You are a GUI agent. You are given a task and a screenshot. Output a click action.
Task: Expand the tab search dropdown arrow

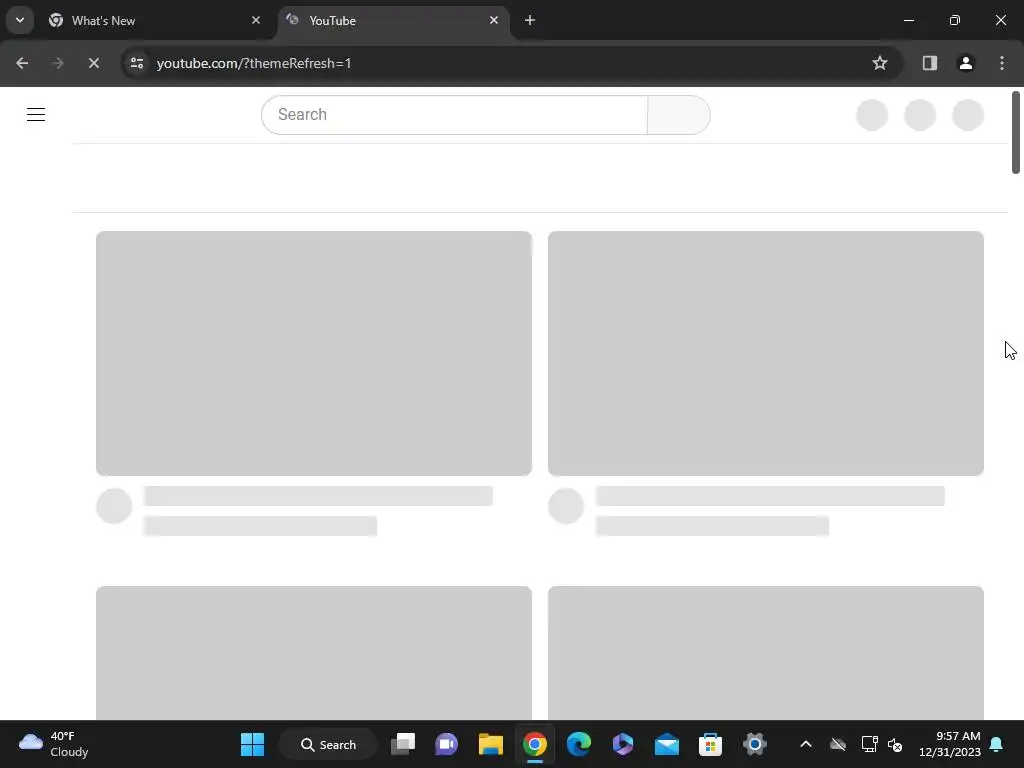(x=20, y=20)
